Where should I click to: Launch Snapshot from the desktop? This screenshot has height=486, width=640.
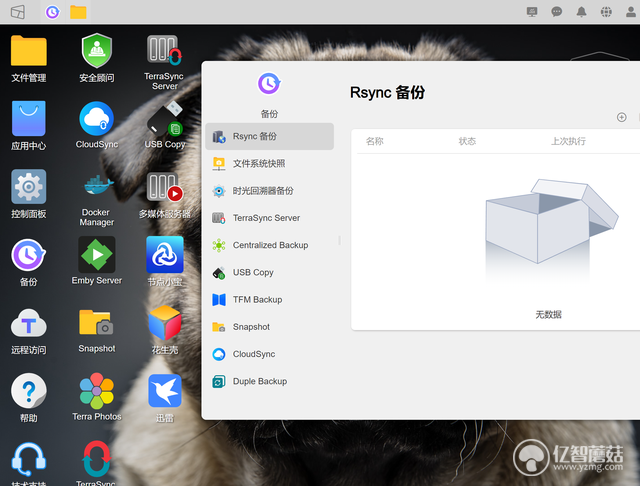click(x=97, y=322)
